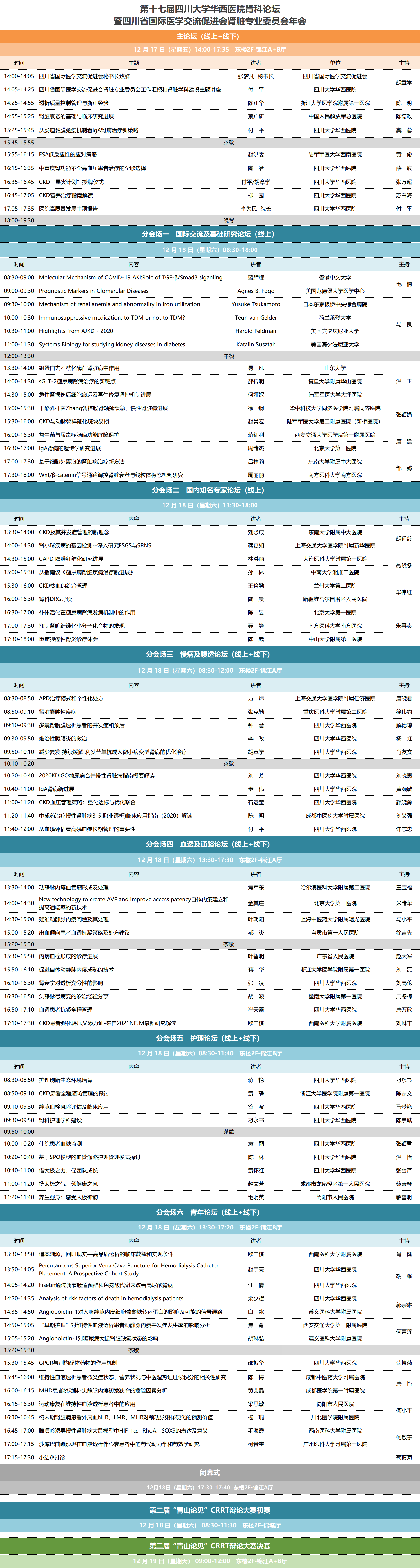Click topic "Systems Biology for studying kidney diseases in diabetes"
This screenshot has height=1568, width=420.
pyautogui.click(x=112, y=345)
